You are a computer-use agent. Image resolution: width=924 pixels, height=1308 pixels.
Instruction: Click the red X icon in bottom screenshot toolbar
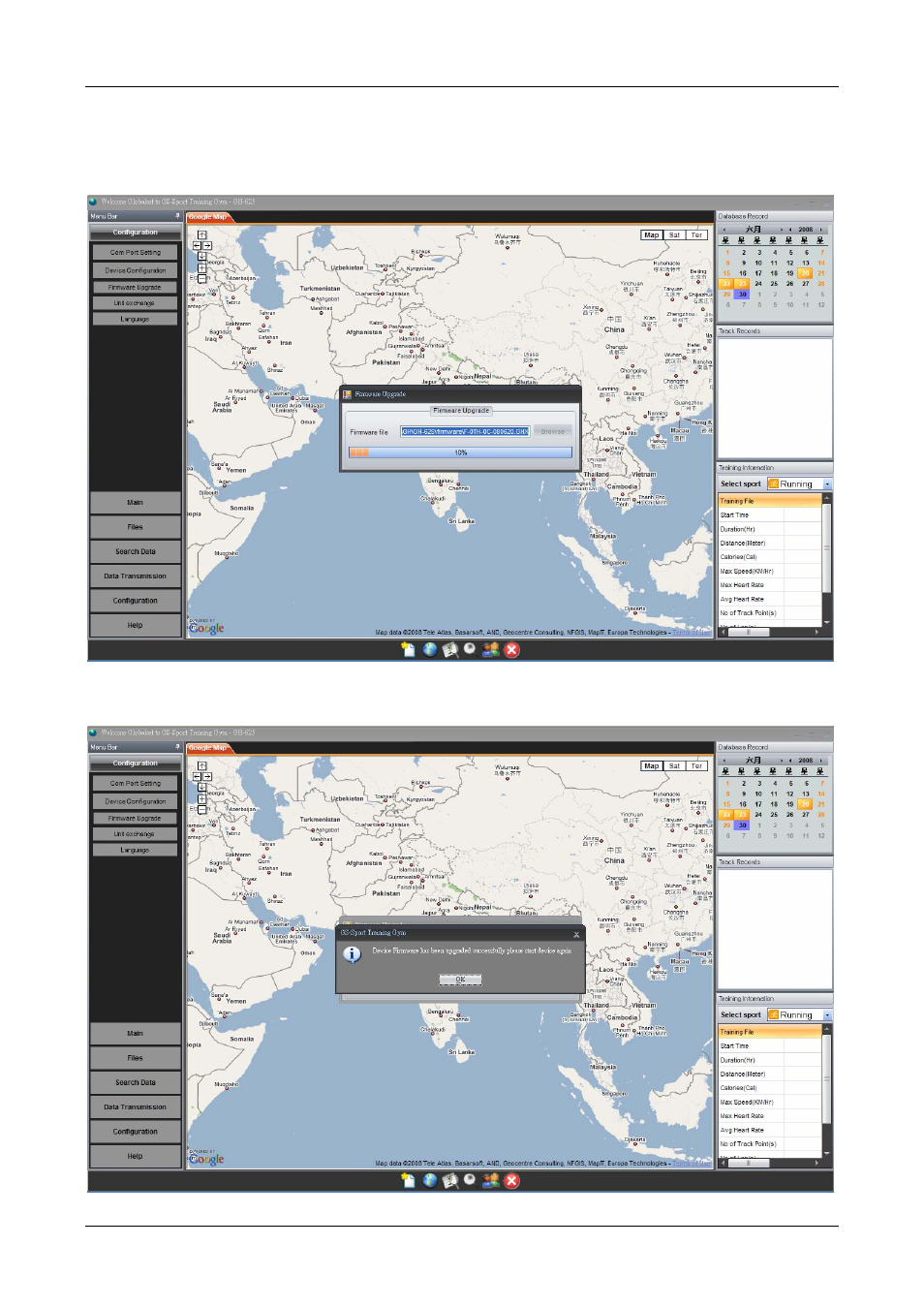(x=512, y=1180)
